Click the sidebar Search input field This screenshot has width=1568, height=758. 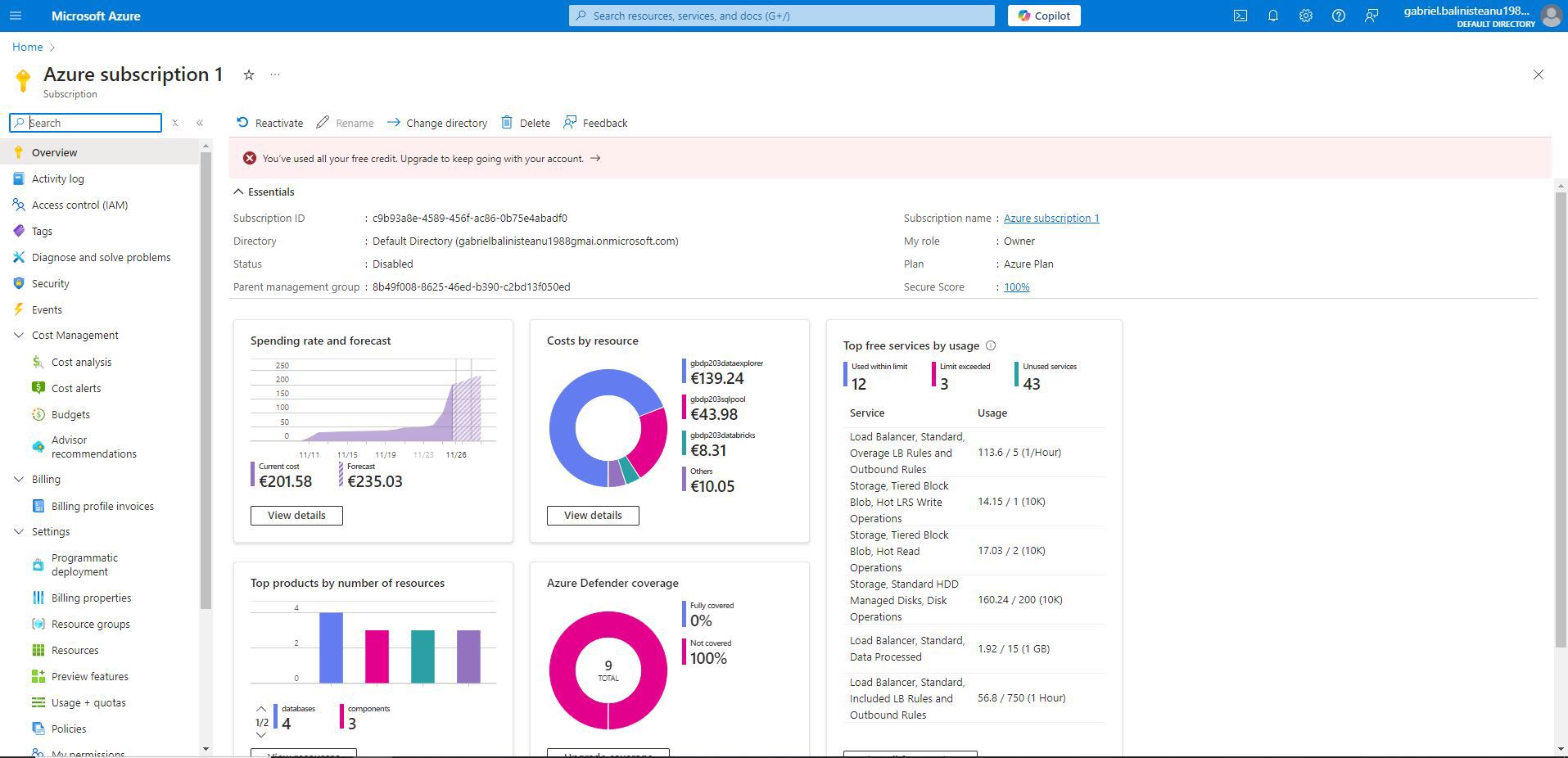pos(86,123)
